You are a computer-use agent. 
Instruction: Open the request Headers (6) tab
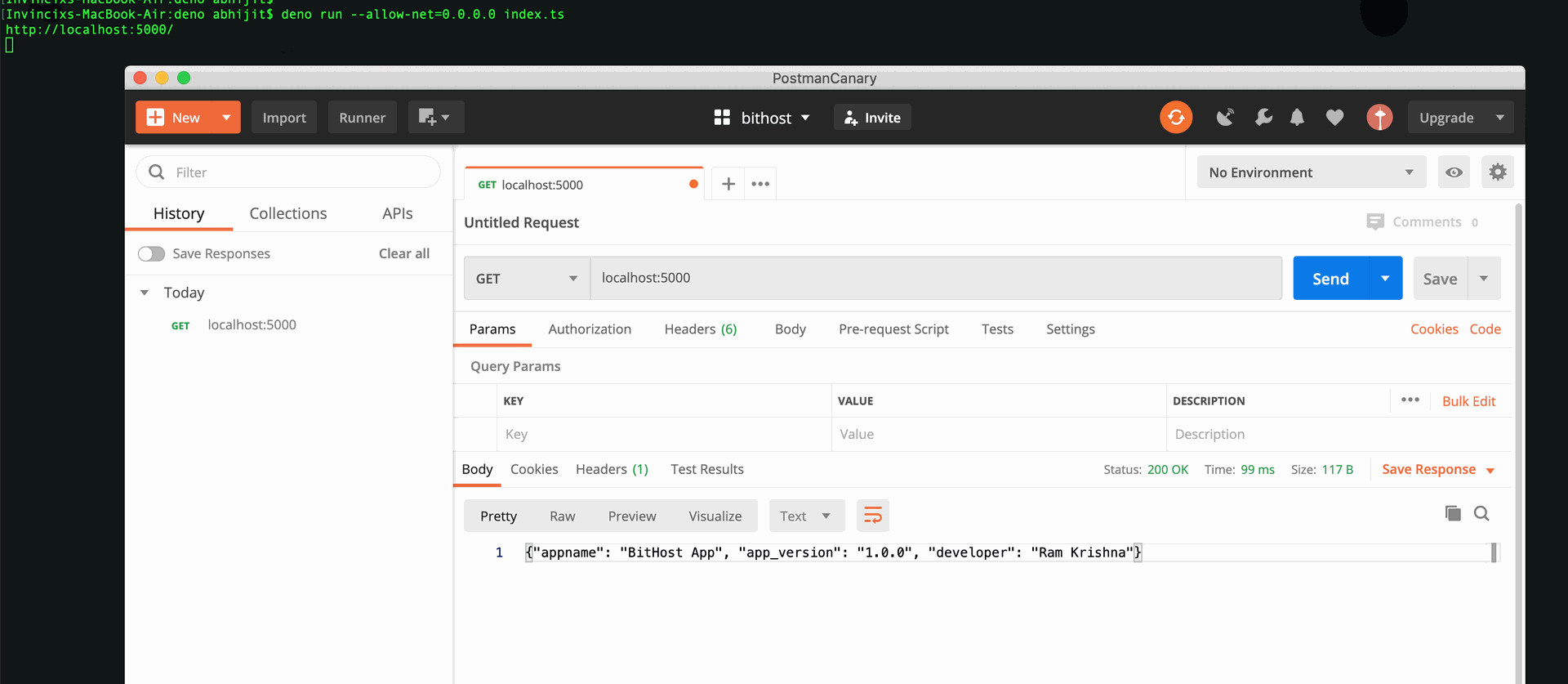coord(701,329)
